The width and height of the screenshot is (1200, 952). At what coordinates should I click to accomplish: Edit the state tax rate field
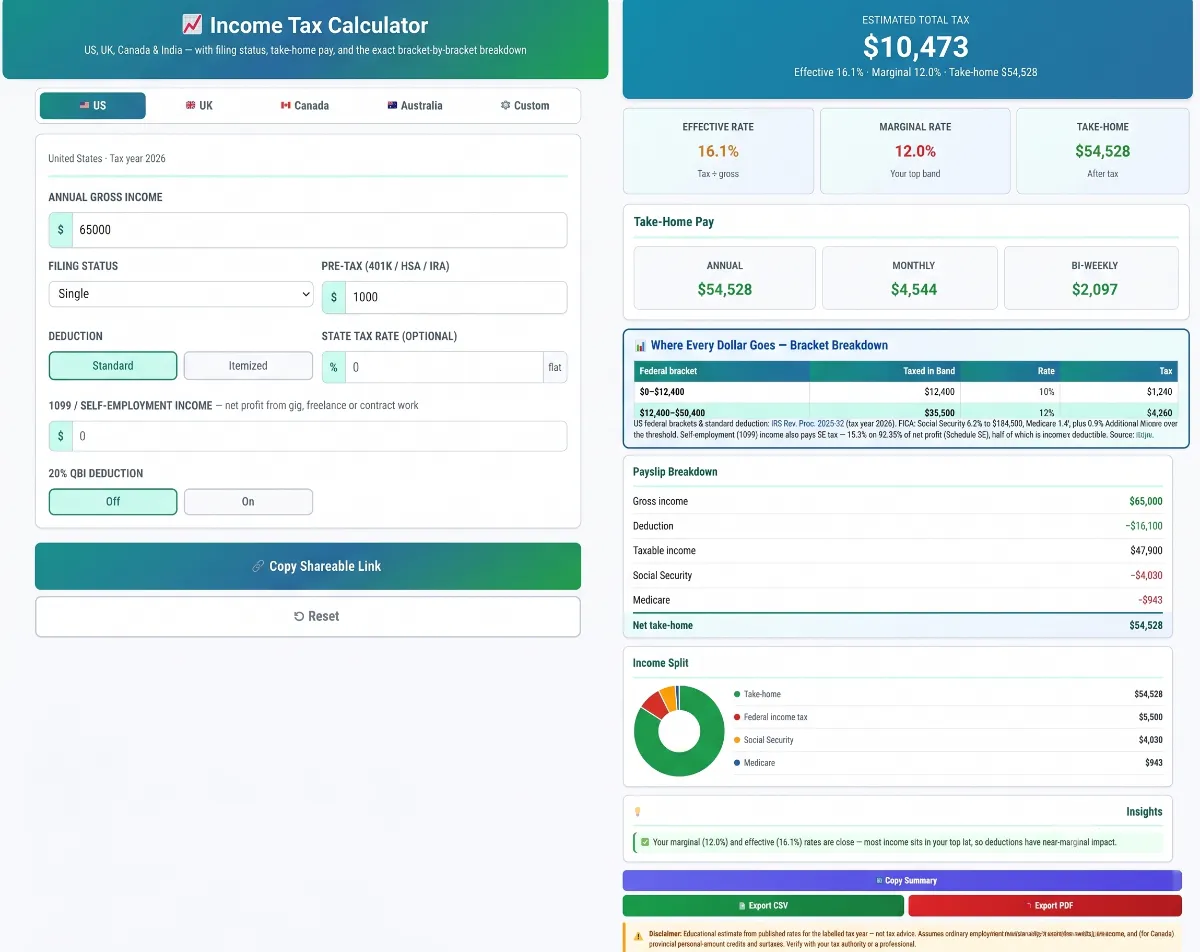tap(444, 367)
